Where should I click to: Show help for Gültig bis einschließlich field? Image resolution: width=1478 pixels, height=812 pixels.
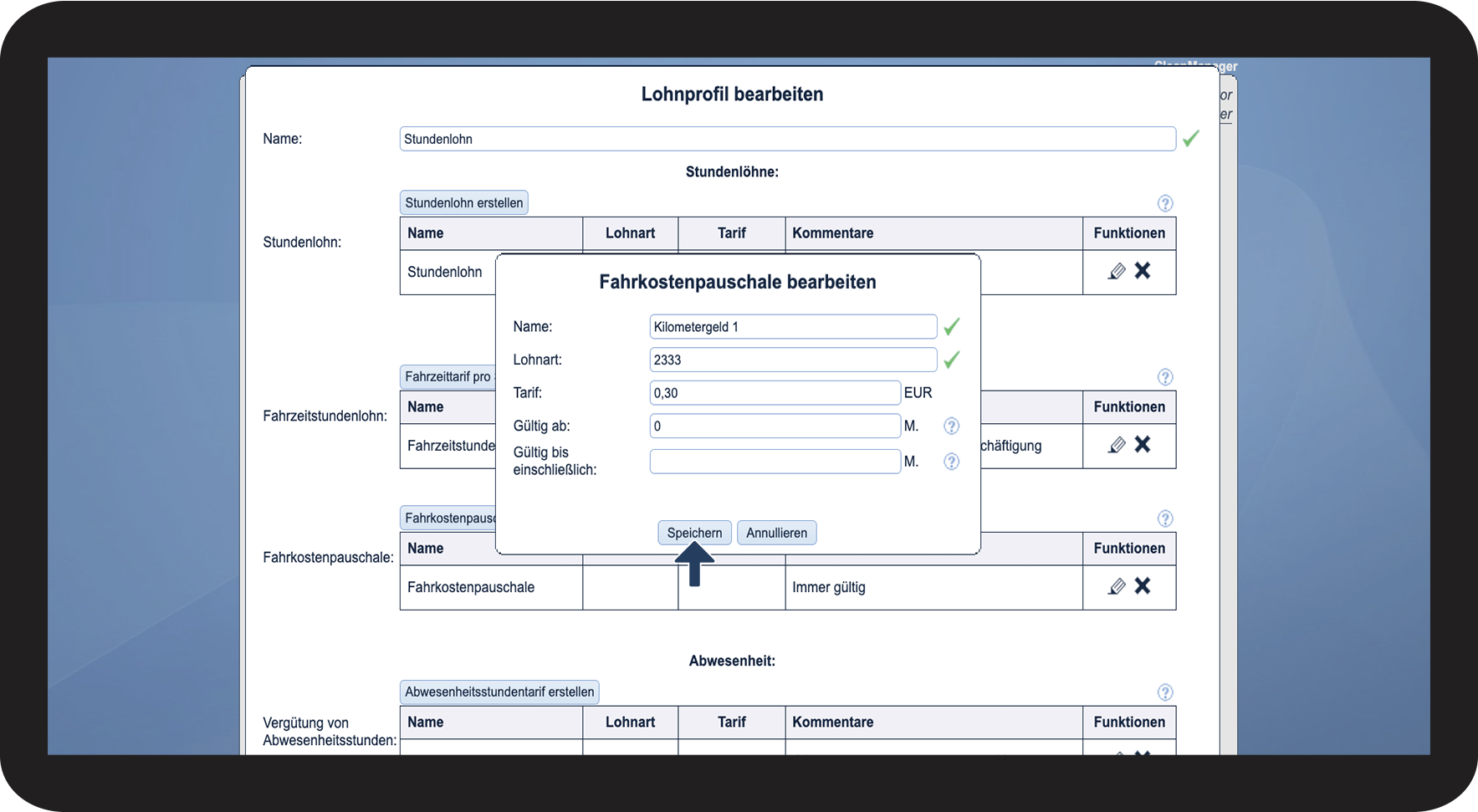pos(951,462)
